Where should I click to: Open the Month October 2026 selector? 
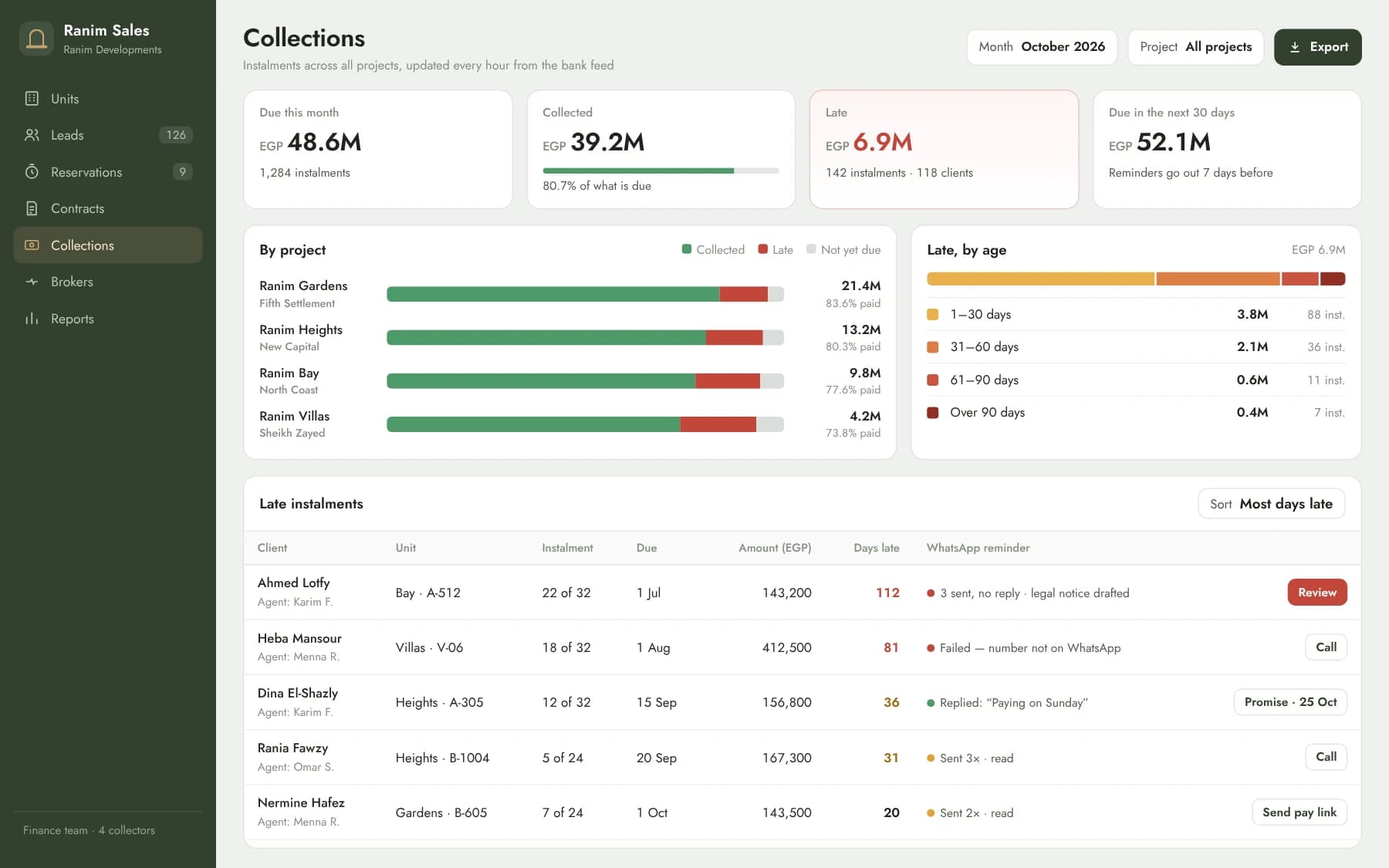[1042, 47]
